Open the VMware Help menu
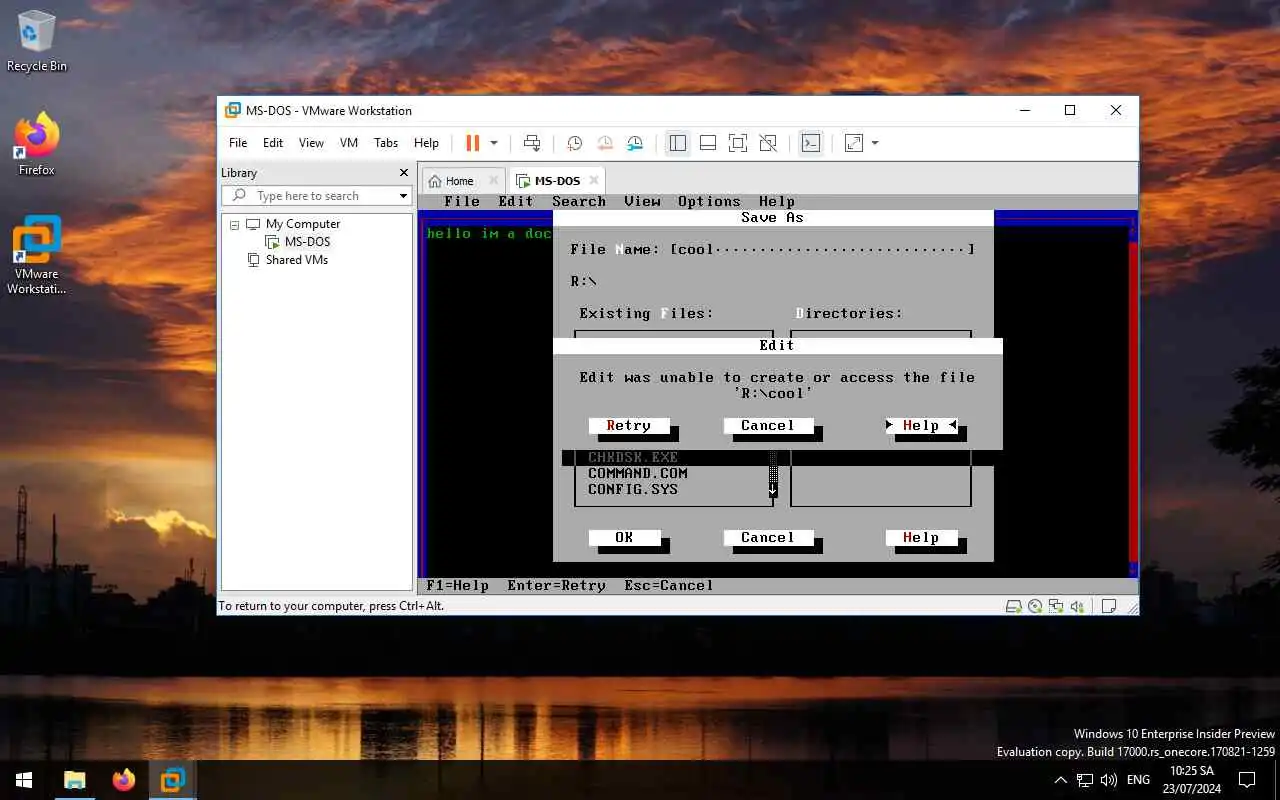The width and height of the screenshot is (1280, 800). [x=426, y=143]
